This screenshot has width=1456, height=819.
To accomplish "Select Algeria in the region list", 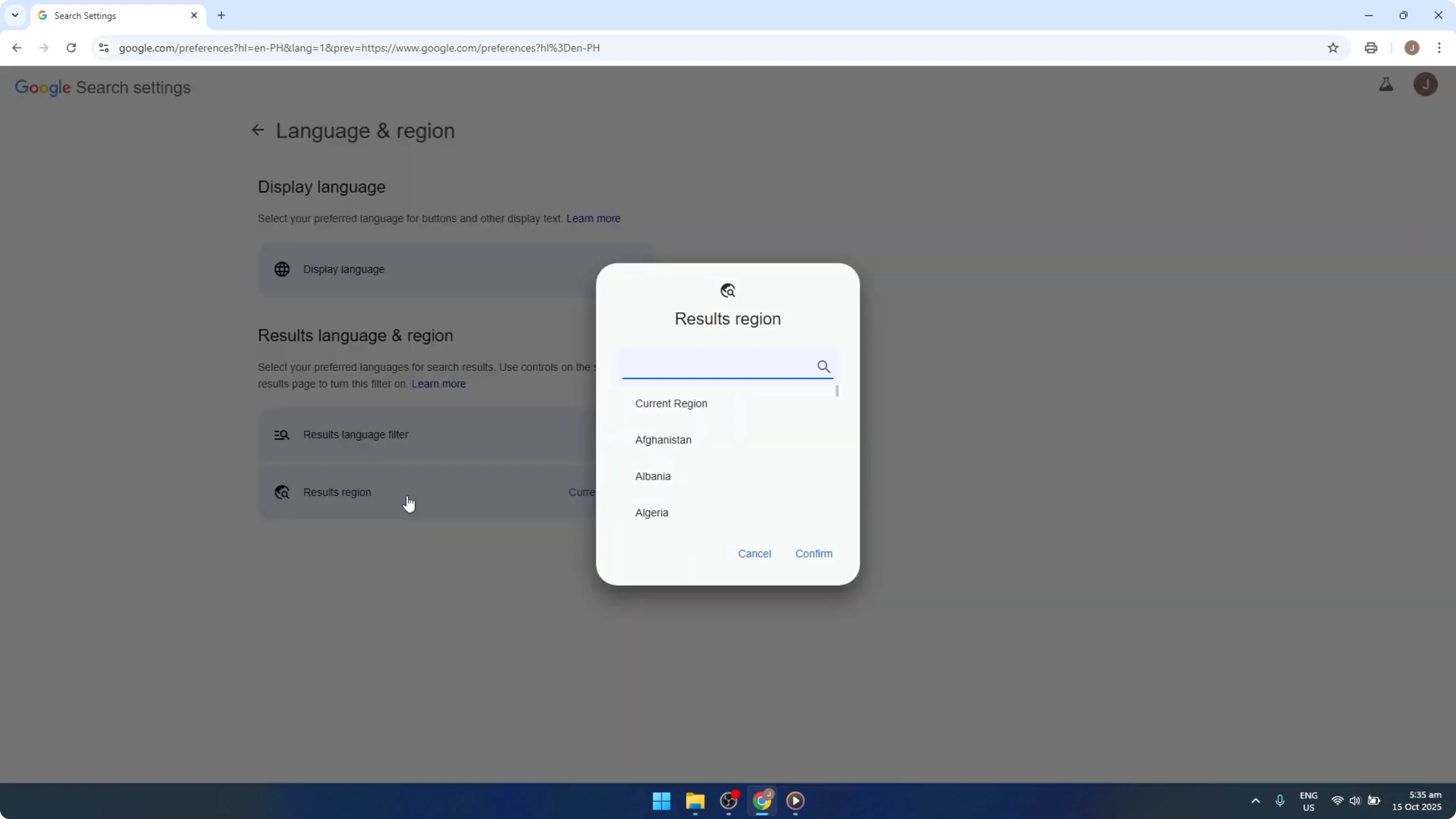I will point(652,513).
